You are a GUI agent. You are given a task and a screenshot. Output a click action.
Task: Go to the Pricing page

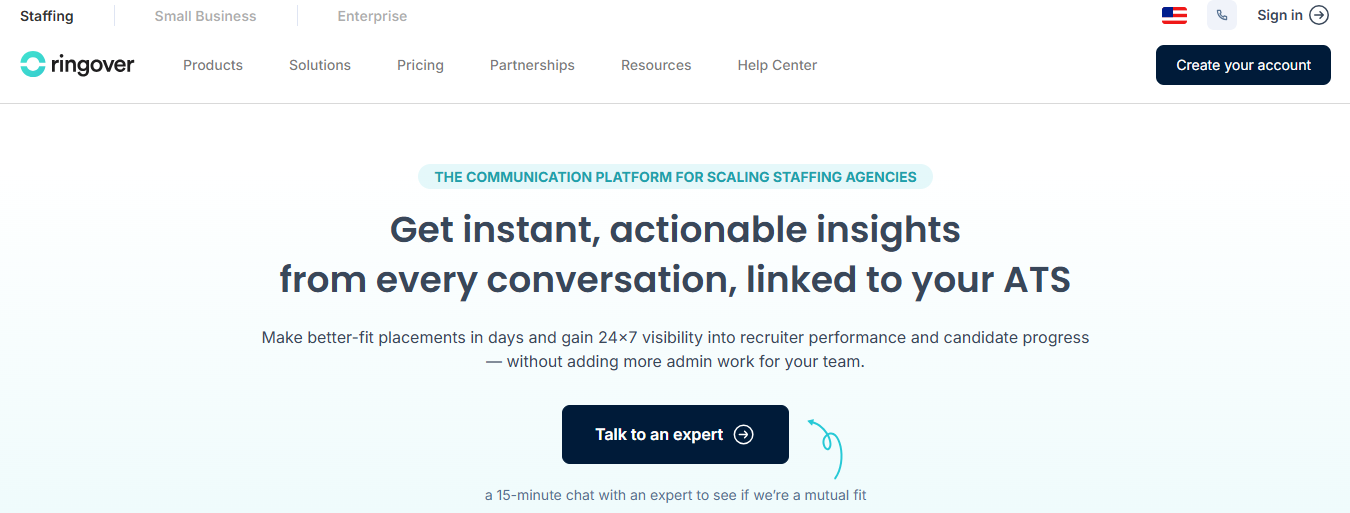pos(420,65)
